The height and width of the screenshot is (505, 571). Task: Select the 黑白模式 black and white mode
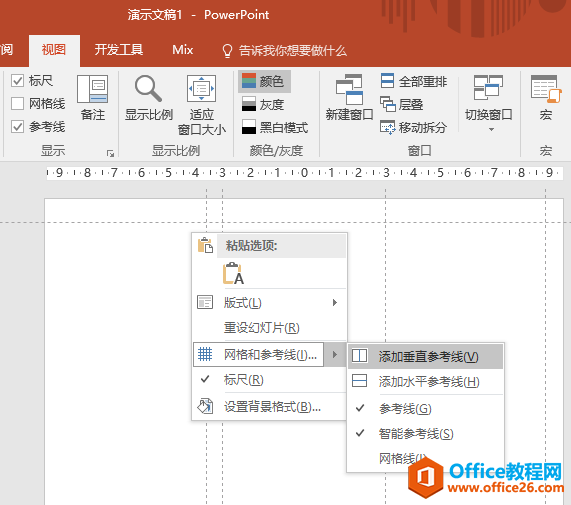pos(275,127)
